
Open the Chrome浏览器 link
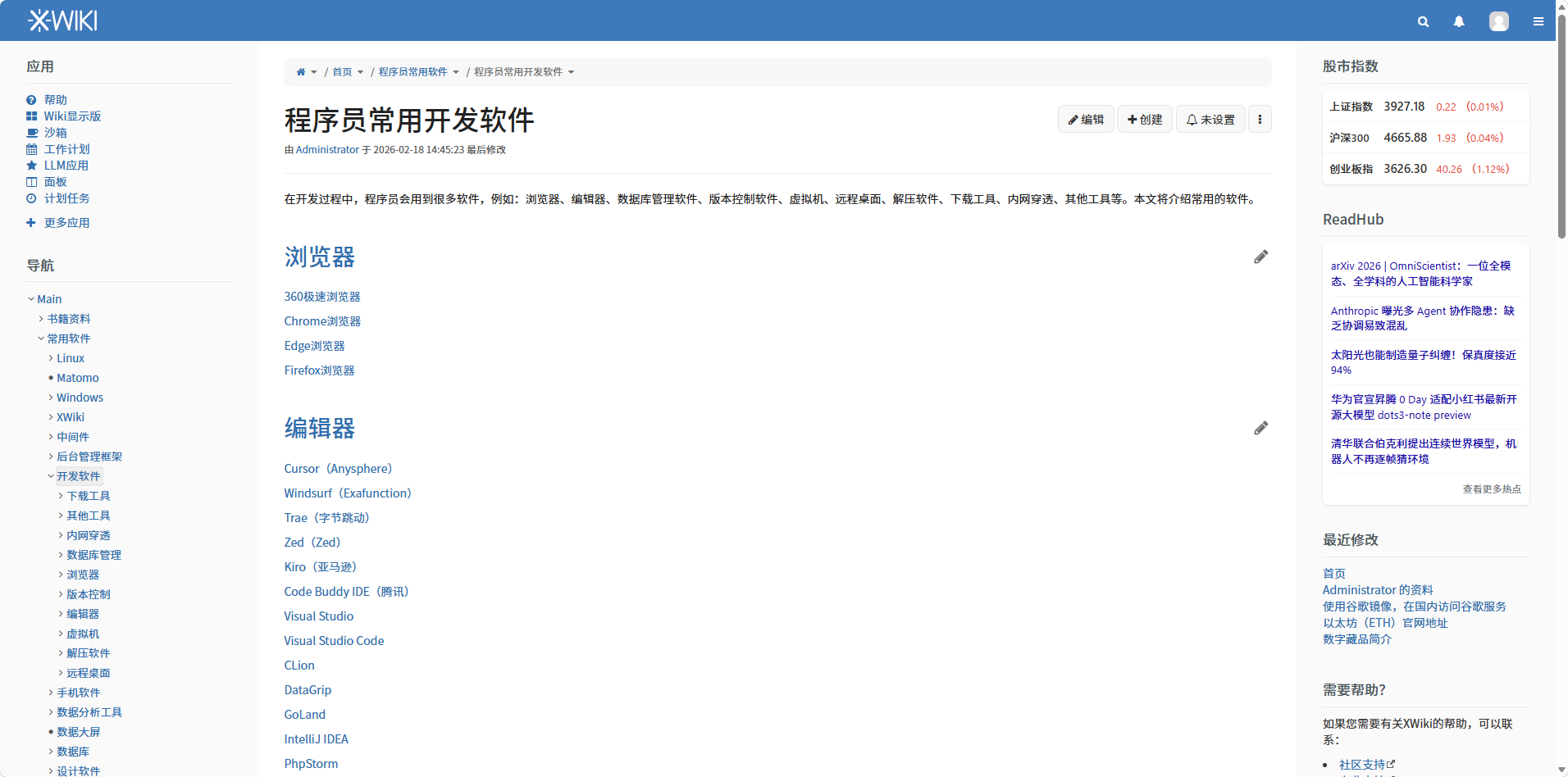pos(322,321)
